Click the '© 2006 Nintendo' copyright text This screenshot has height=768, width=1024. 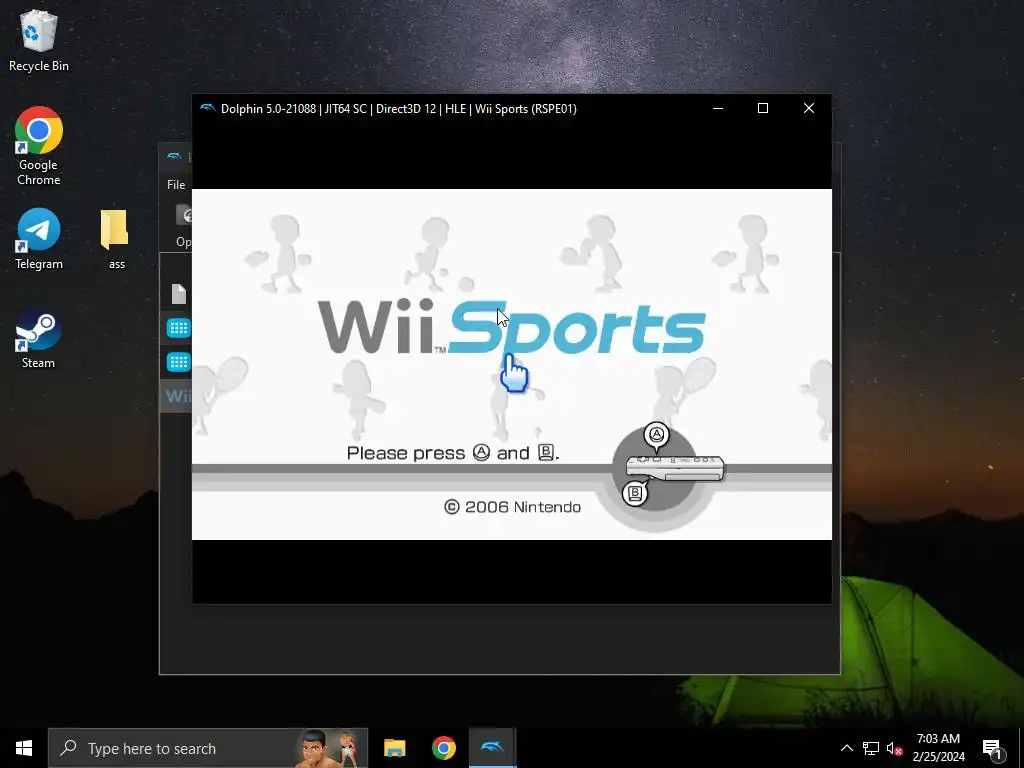512,507
